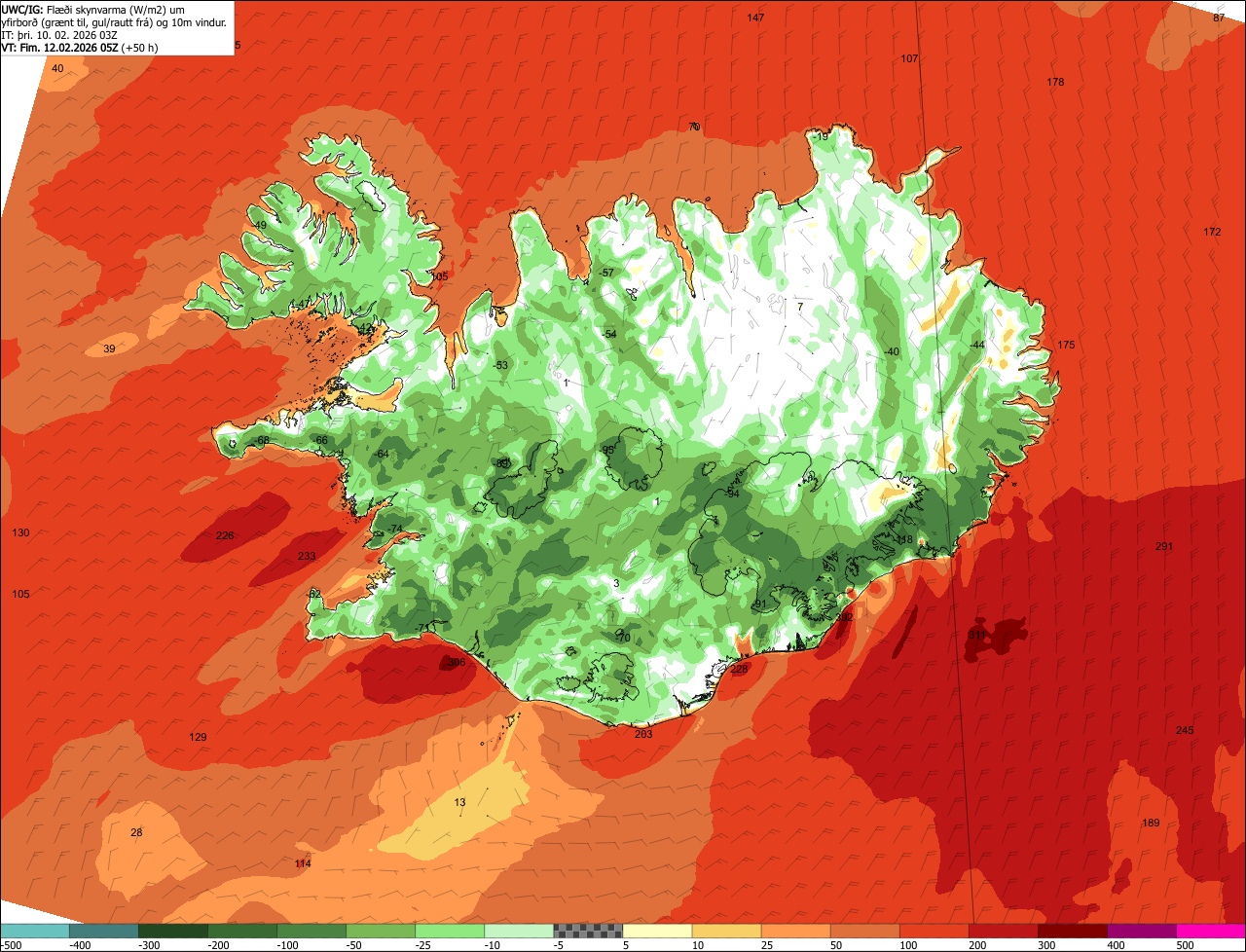Click the value -53 in northwest Iceland

click(x=500, y=365)
